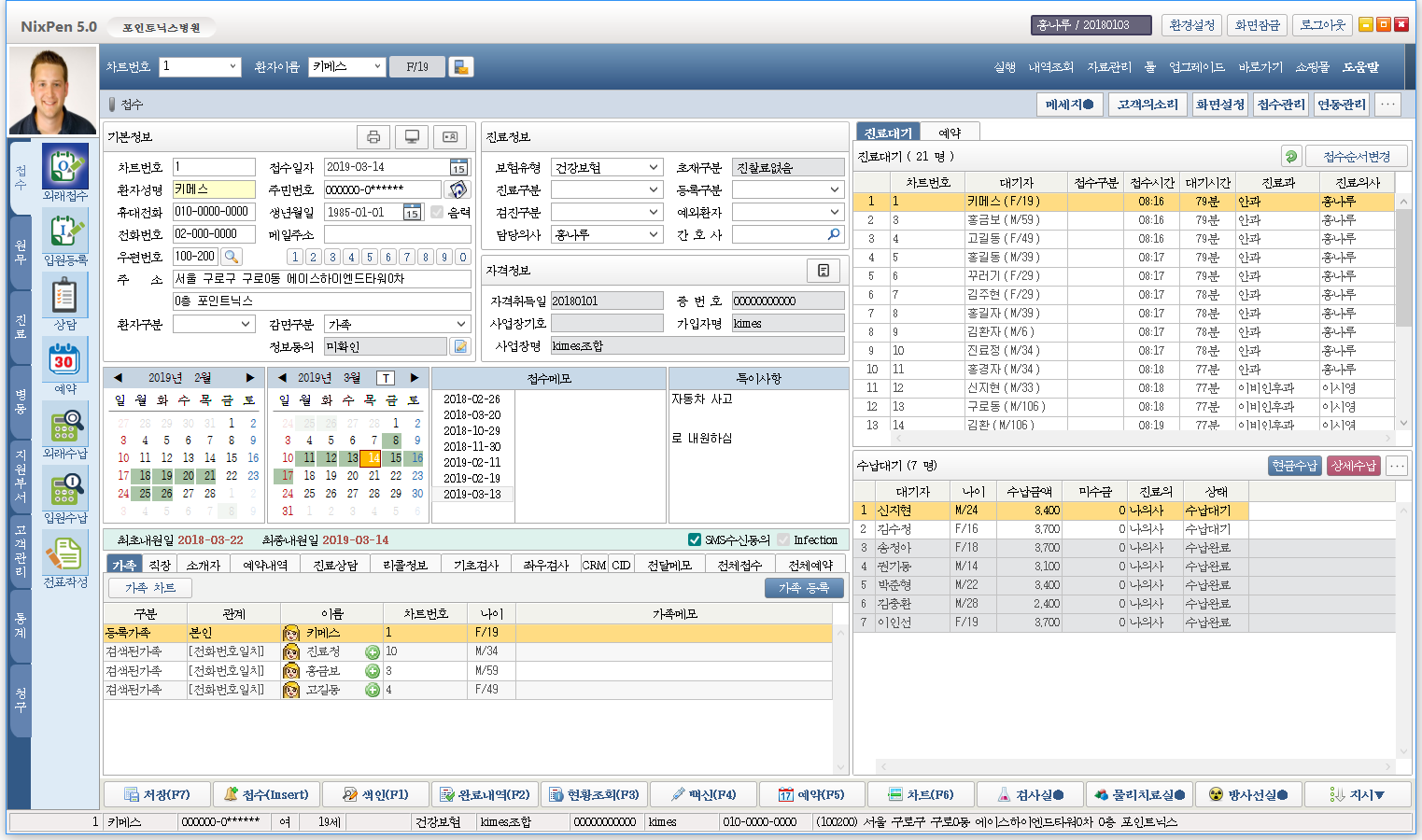The image size is (1422, 840).
Task: Click the green refresh icon in 진료대기
Action: pyautogui.click(x=1291, y=157)
